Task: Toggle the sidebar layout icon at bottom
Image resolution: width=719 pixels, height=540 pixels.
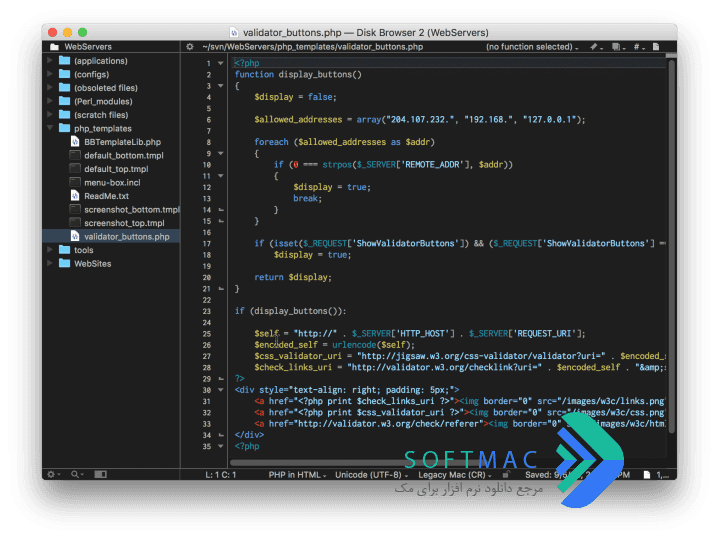Action: [x=100, y=474]
